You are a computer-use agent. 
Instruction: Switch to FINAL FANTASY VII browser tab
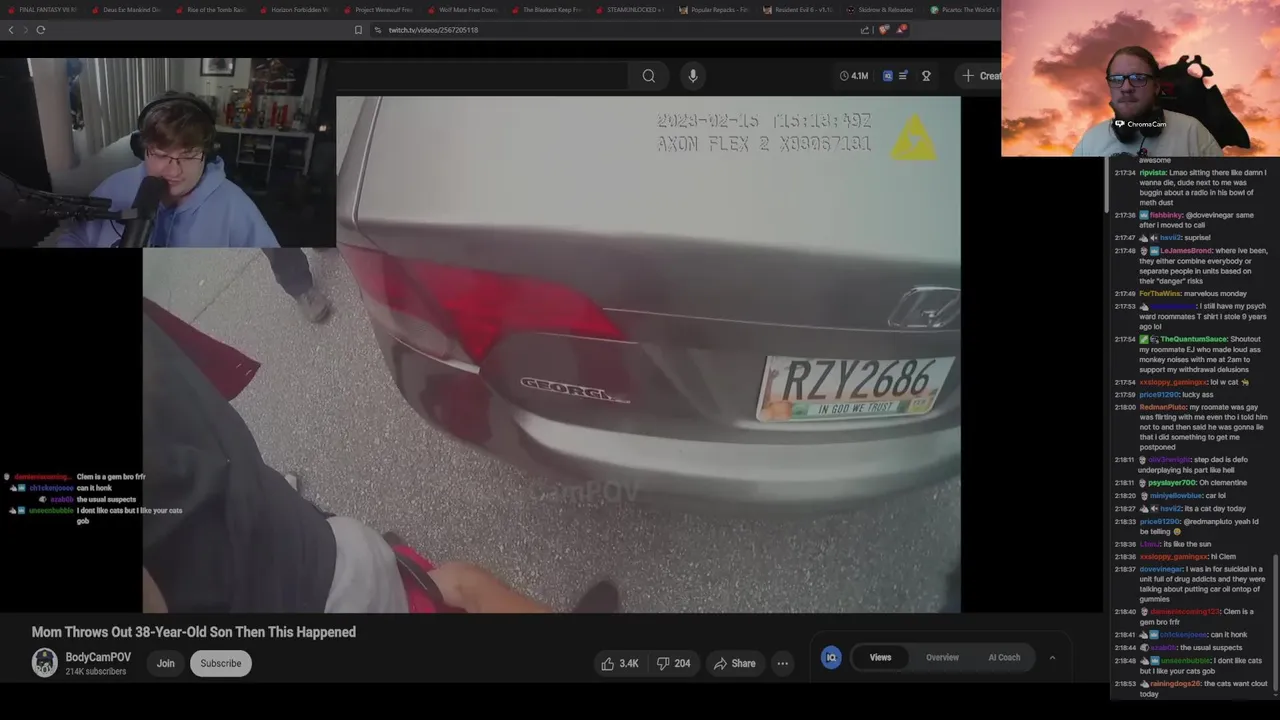point(42,10)
